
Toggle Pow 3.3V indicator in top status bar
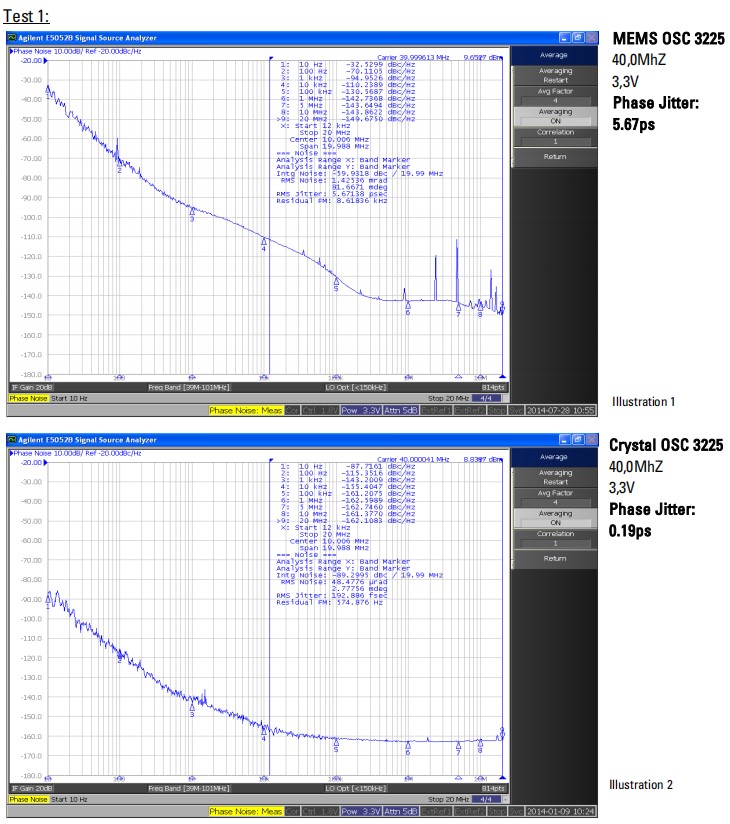pyautogui.click(x=361, y=410)
